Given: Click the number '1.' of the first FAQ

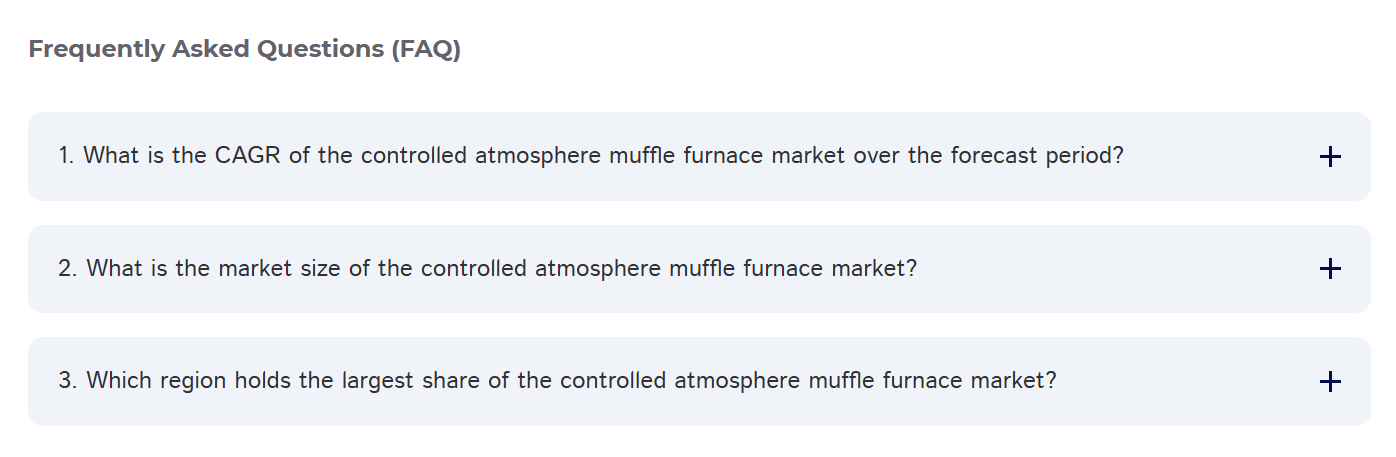Looking at the screenshot, I should tap(67, 156).
